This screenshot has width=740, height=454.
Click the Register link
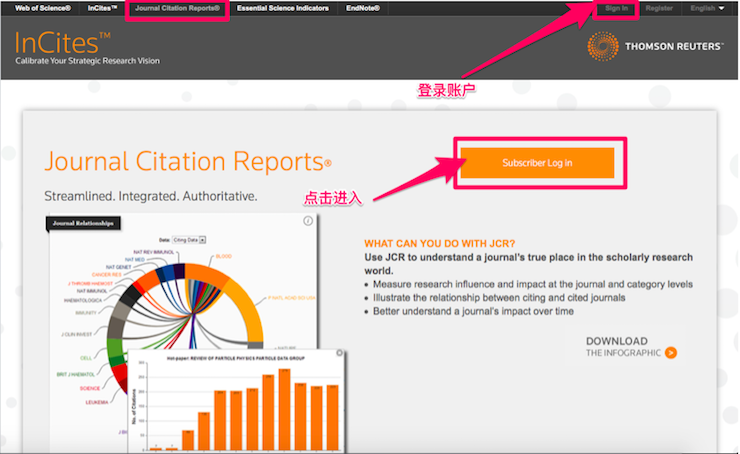pyautogui.click(x=659, y=8)
